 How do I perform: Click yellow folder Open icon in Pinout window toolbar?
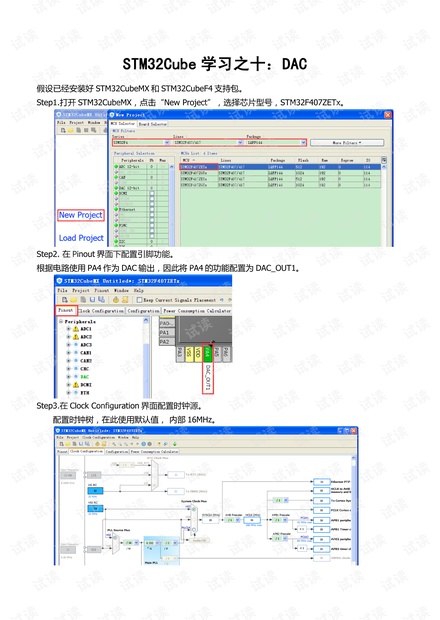pyautogui.click(x=74, y=300)
